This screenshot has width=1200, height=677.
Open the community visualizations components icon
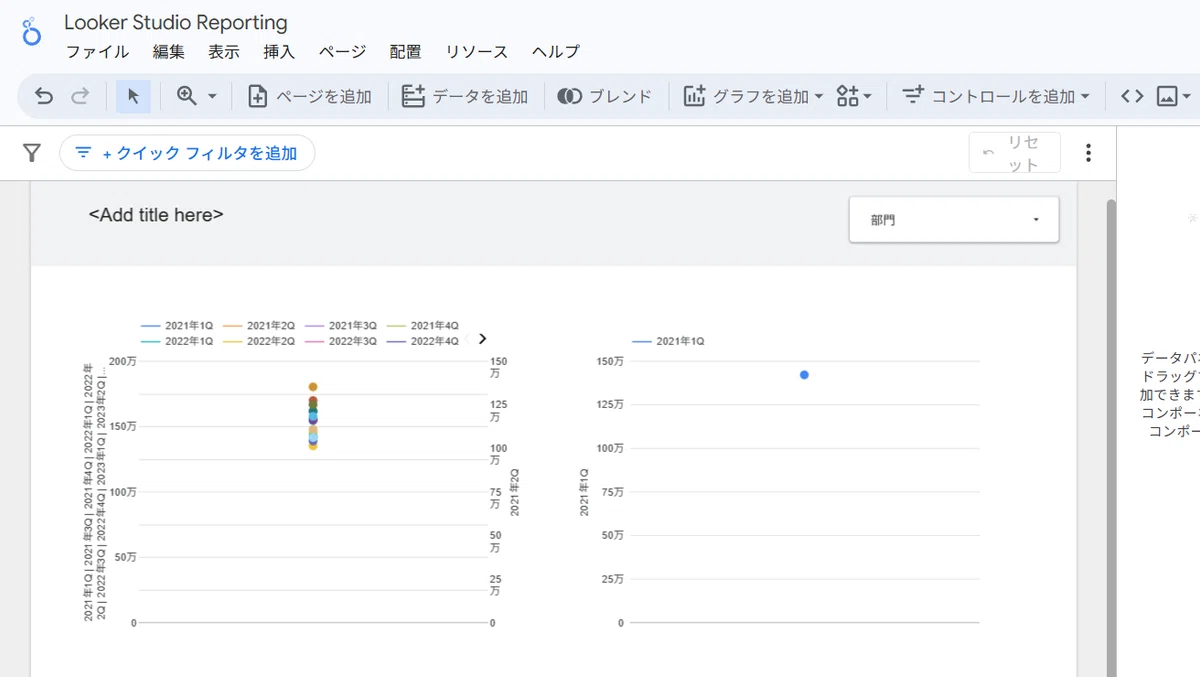pyautogui.click(x=854, y=96)
